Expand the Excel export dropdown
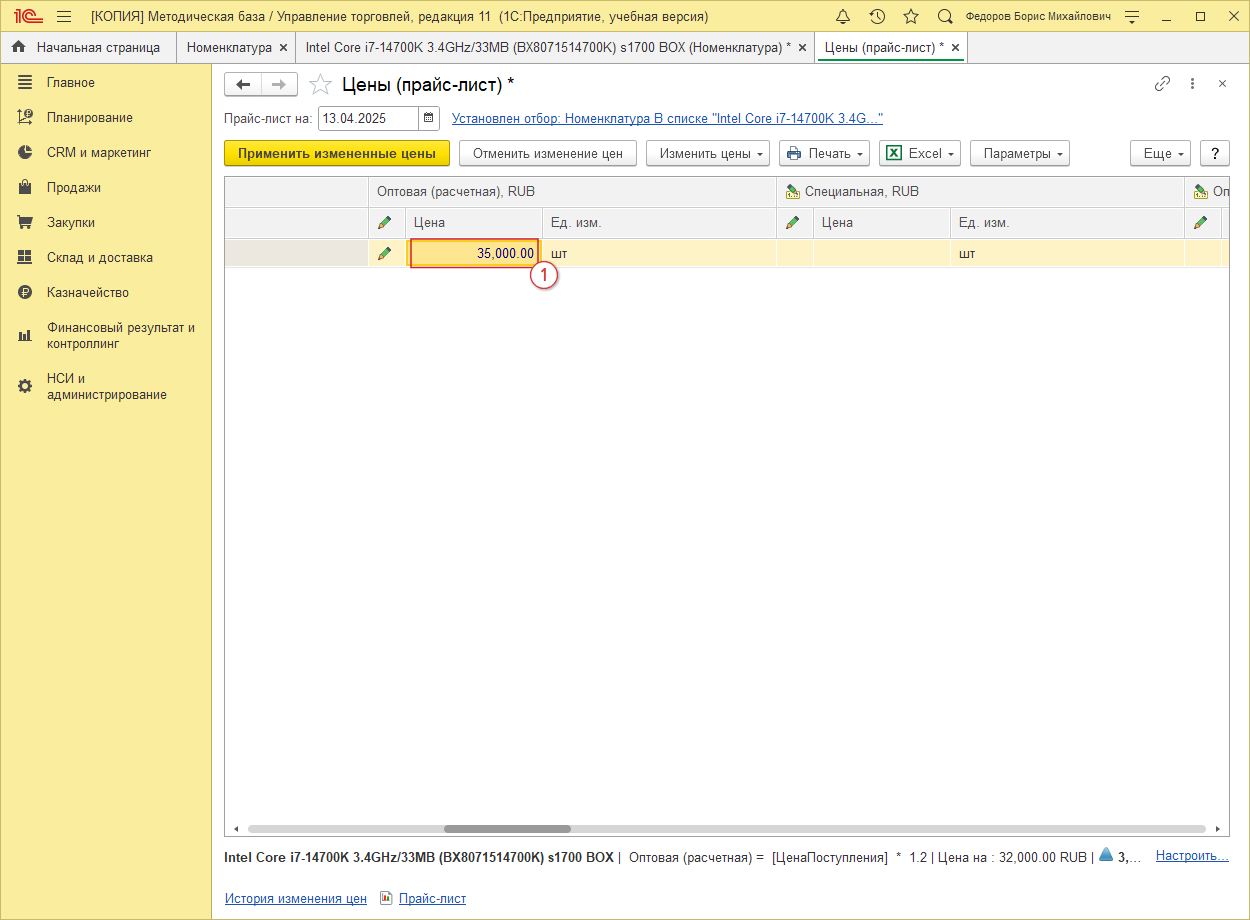Viewport: 1250px width, 920px height. pos(918,153)
